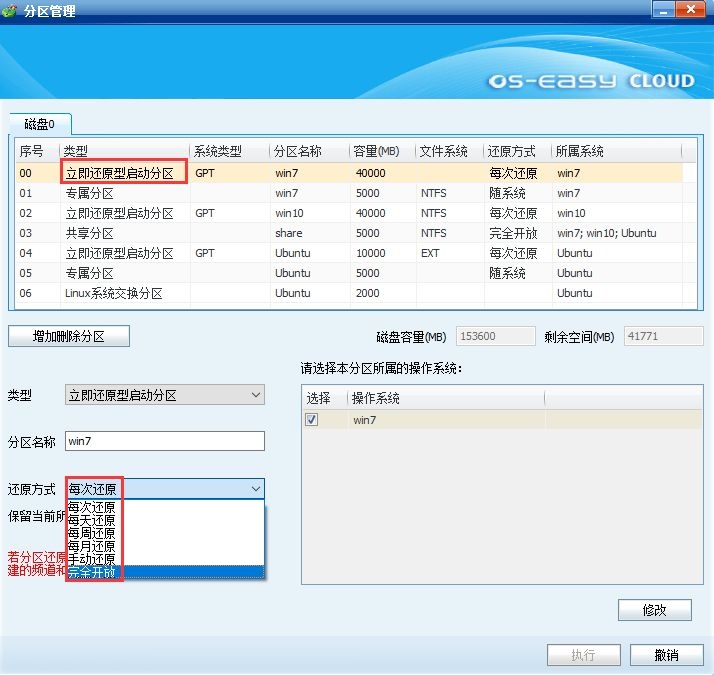This screenshot has width=714, height=675.
Task: Close the 分区管理 window
Action: click(x=690, y=10)
